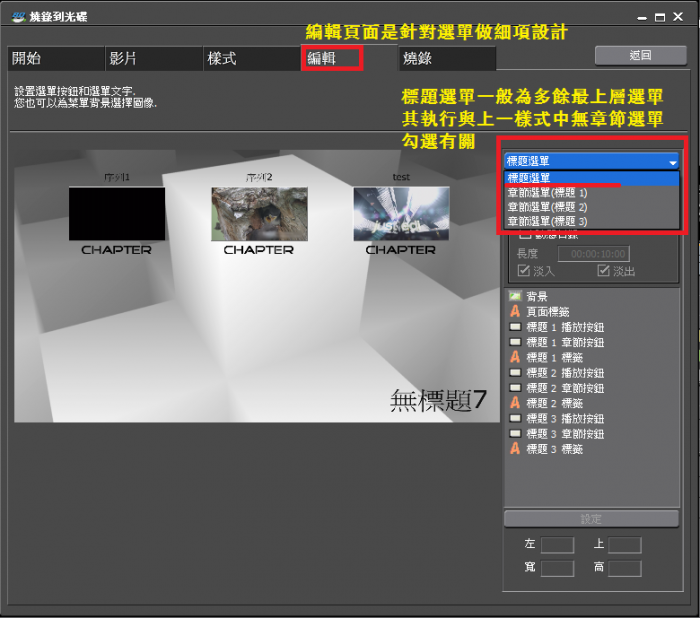
Task: Select the 背景 item icon in list
Action: click(x=515, y=296)
